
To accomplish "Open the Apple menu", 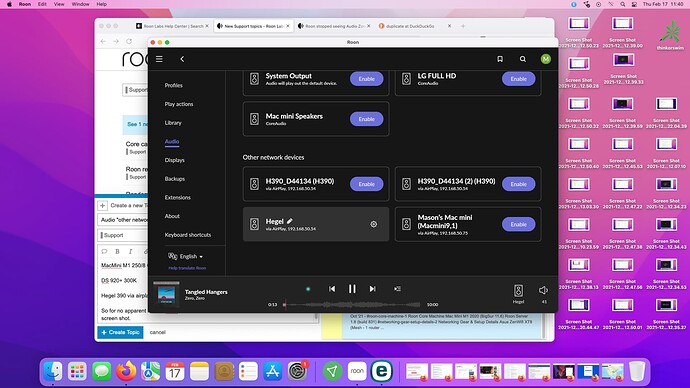I will tap(9, 4).
